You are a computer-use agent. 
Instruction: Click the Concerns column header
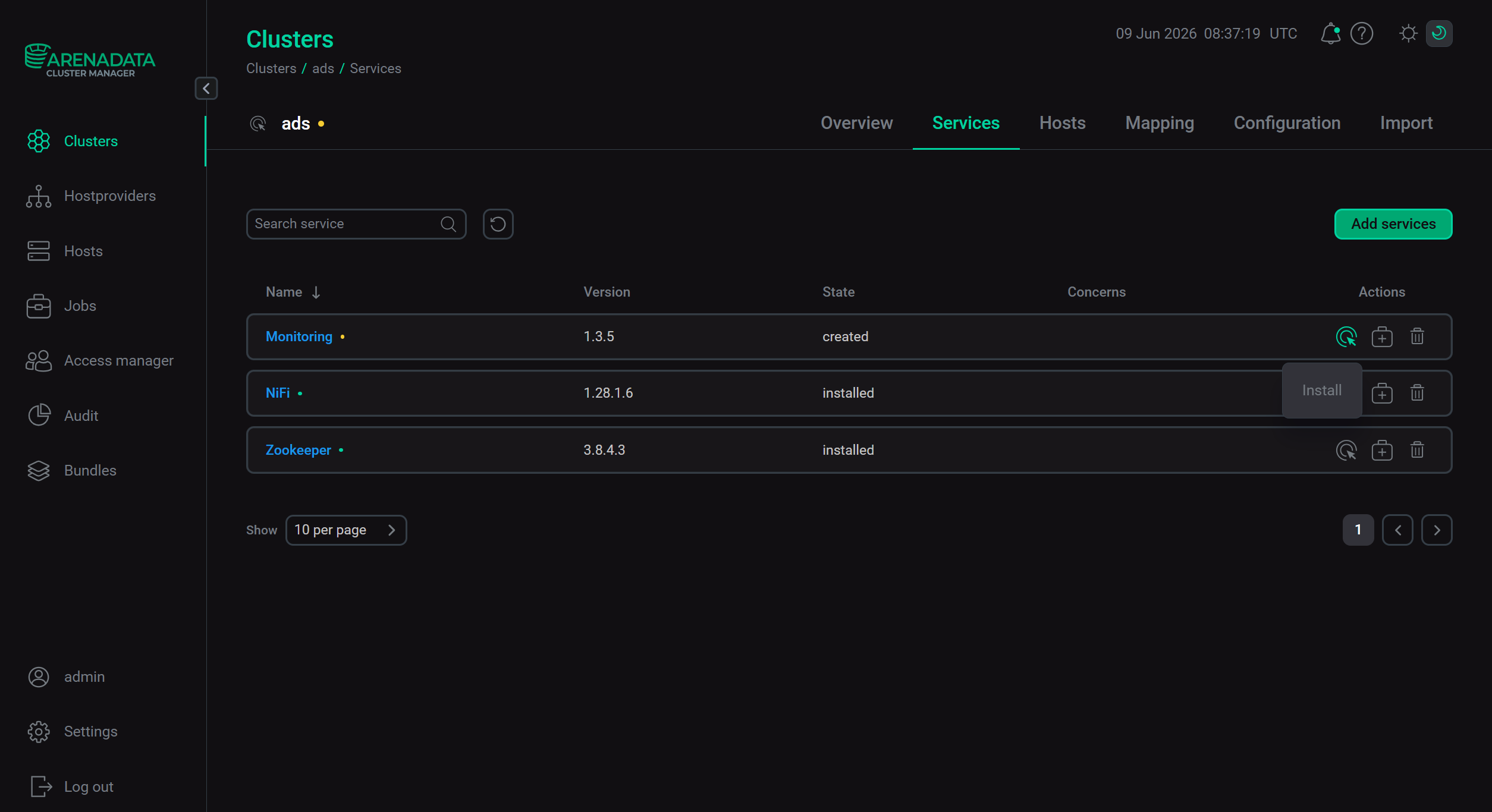[1096, 292]
